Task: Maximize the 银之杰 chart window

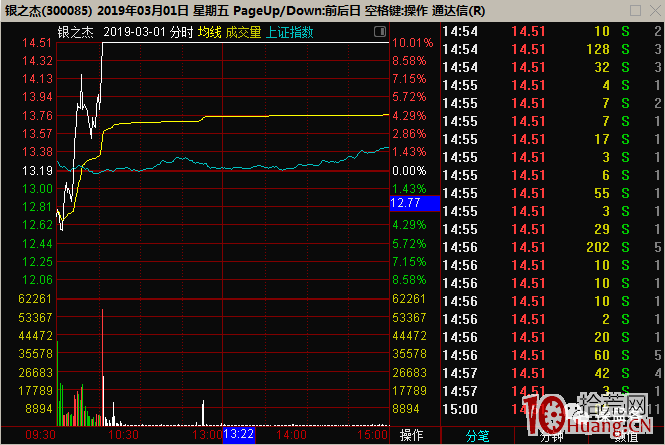Action: [x=635, y=10]
